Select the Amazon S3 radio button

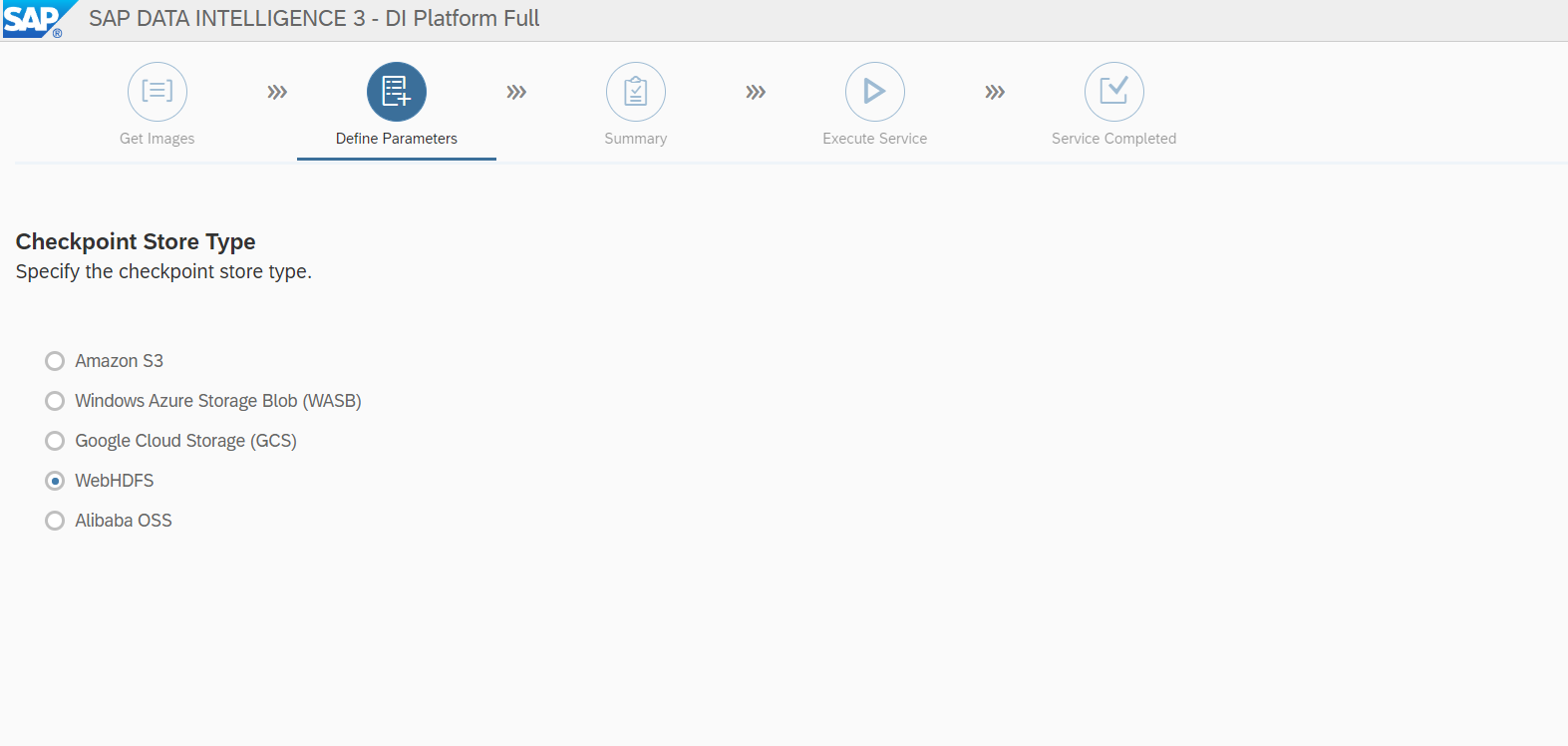tap(55, 361)
